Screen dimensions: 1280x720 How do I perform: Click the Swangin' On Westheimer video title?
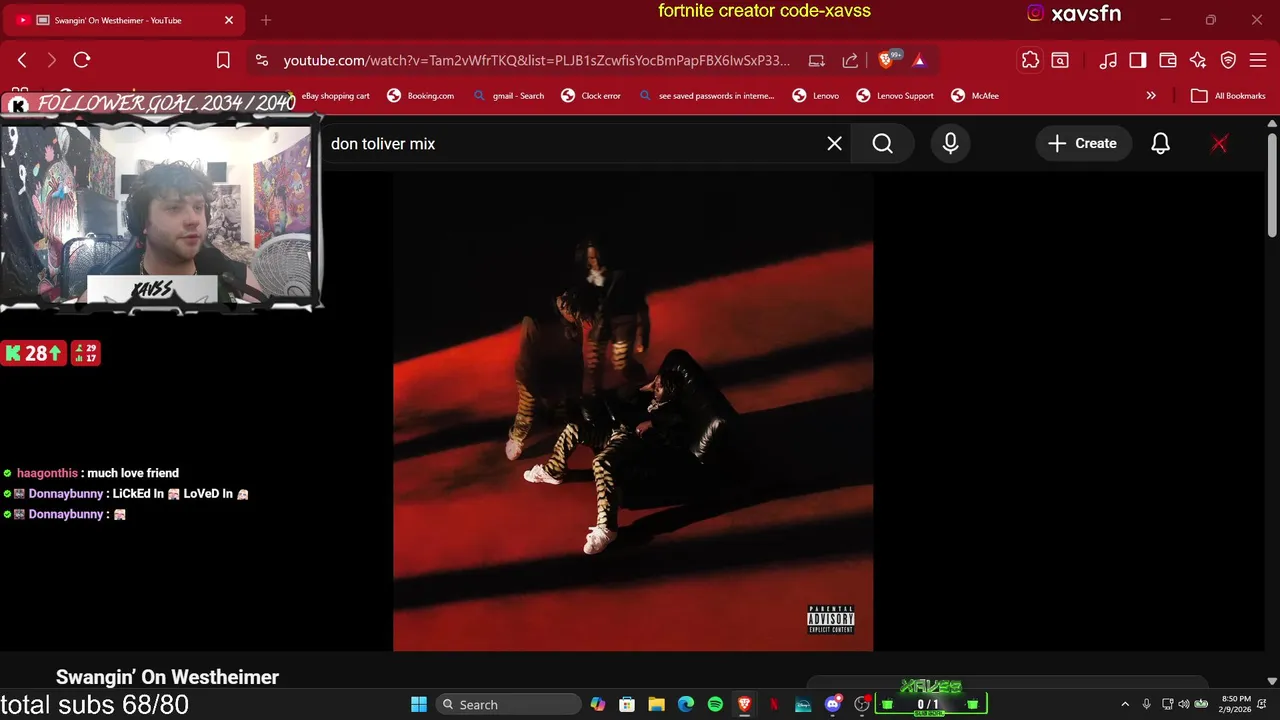pos(168,678)
